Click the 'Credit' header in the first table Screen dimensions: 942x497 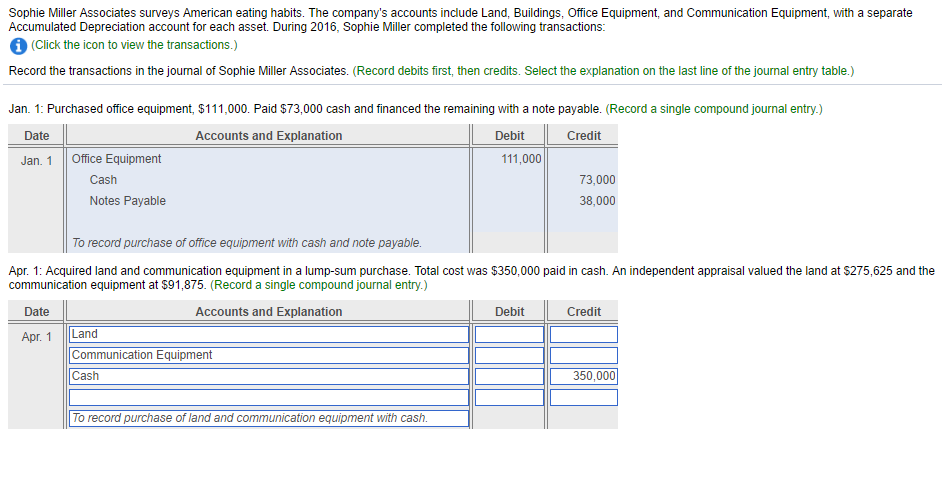pos(584,136)
